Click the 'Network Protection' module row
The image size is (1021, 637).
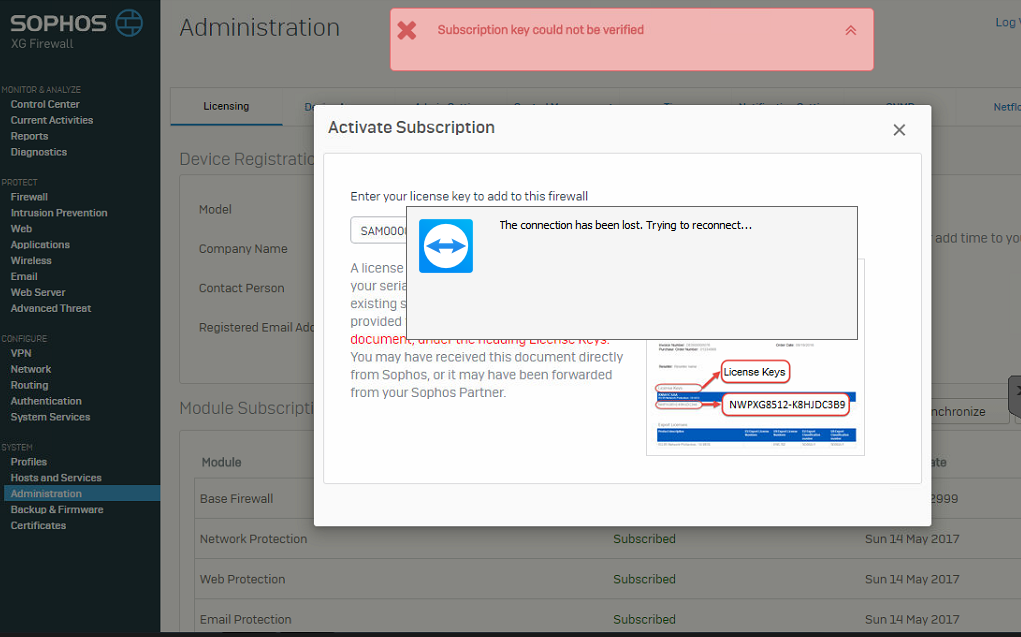[x=608, y=539]
